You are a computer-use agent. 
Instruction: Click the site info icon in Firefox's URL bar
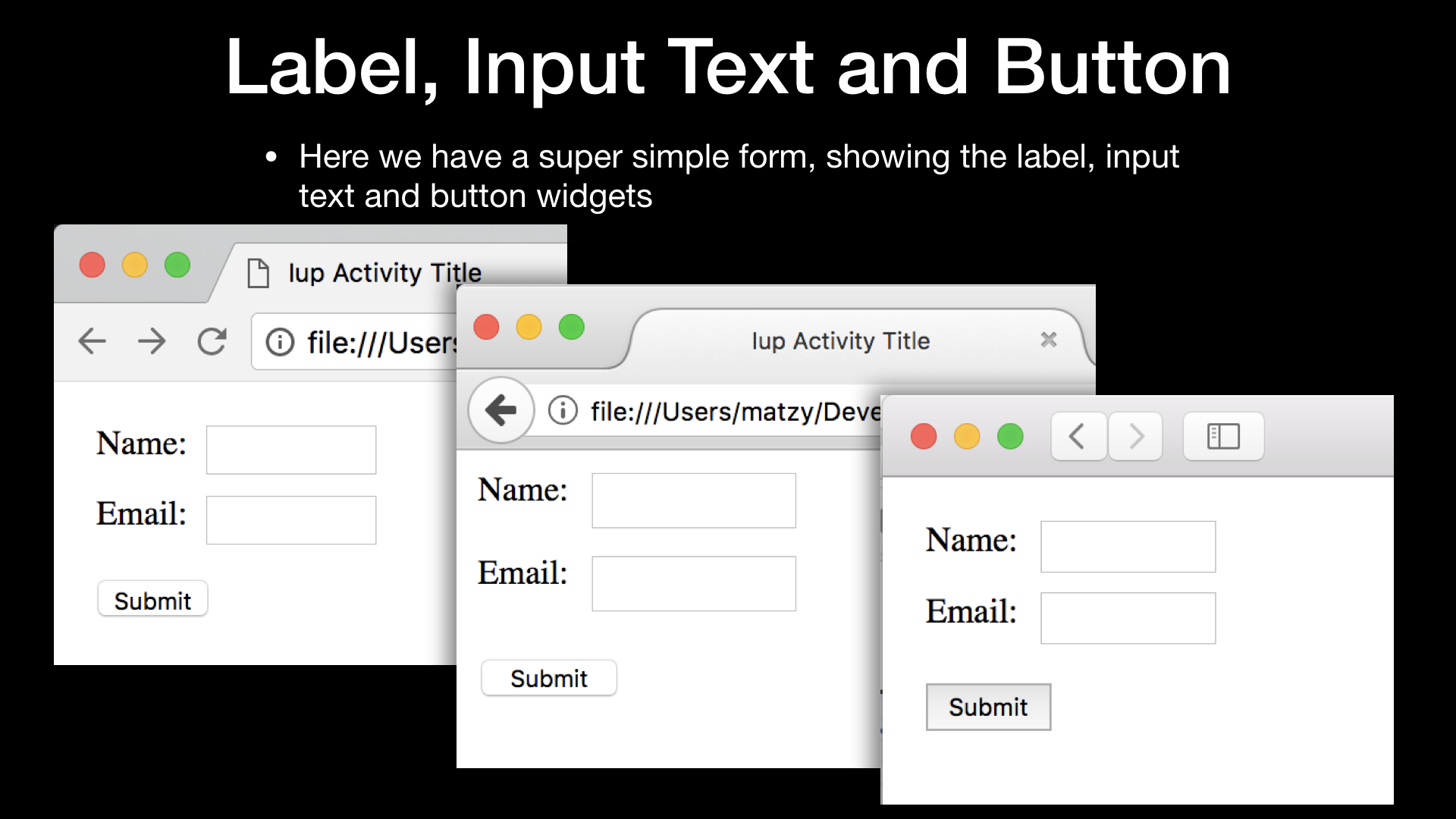563,410
